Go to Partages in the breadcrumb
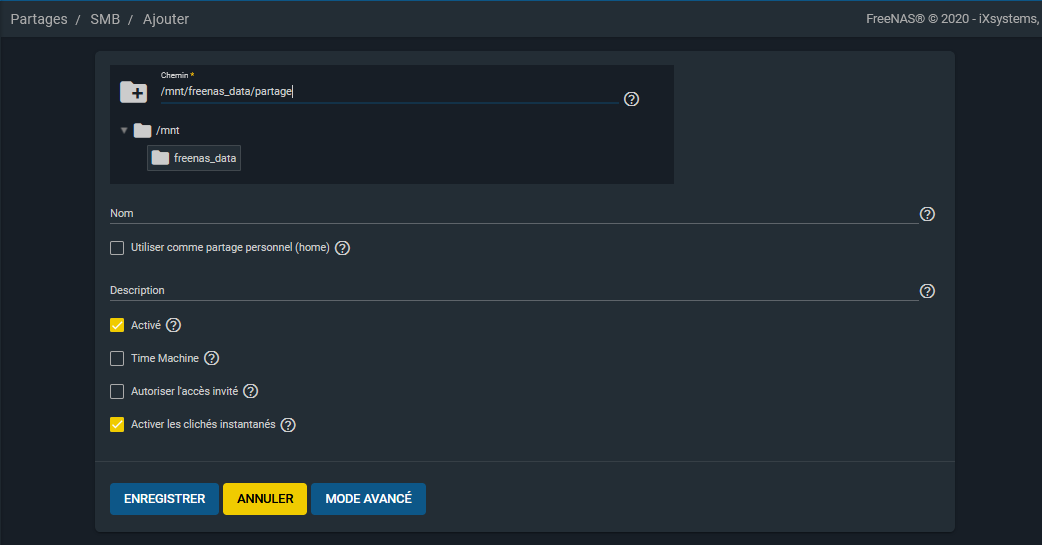The image size is (1042, 545). click(x=38, y=19)
